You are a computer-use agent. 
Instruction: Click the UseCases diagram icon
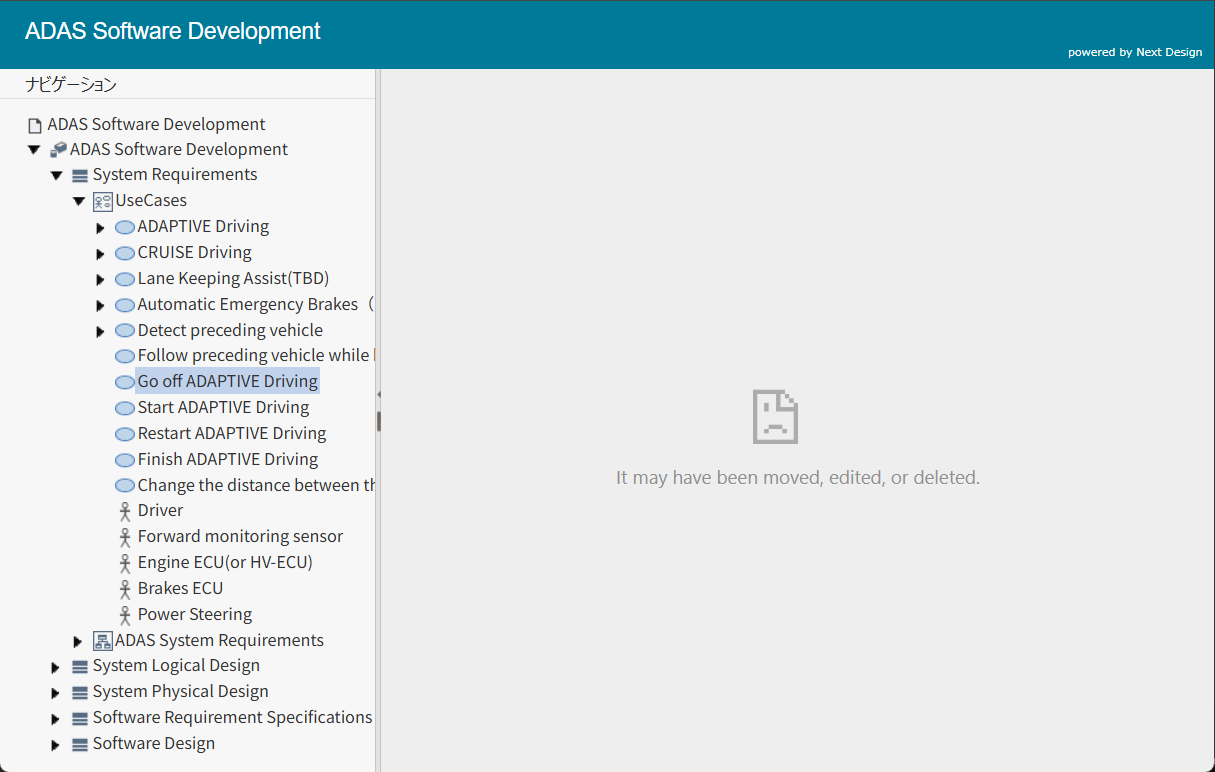tap(102, 200)
